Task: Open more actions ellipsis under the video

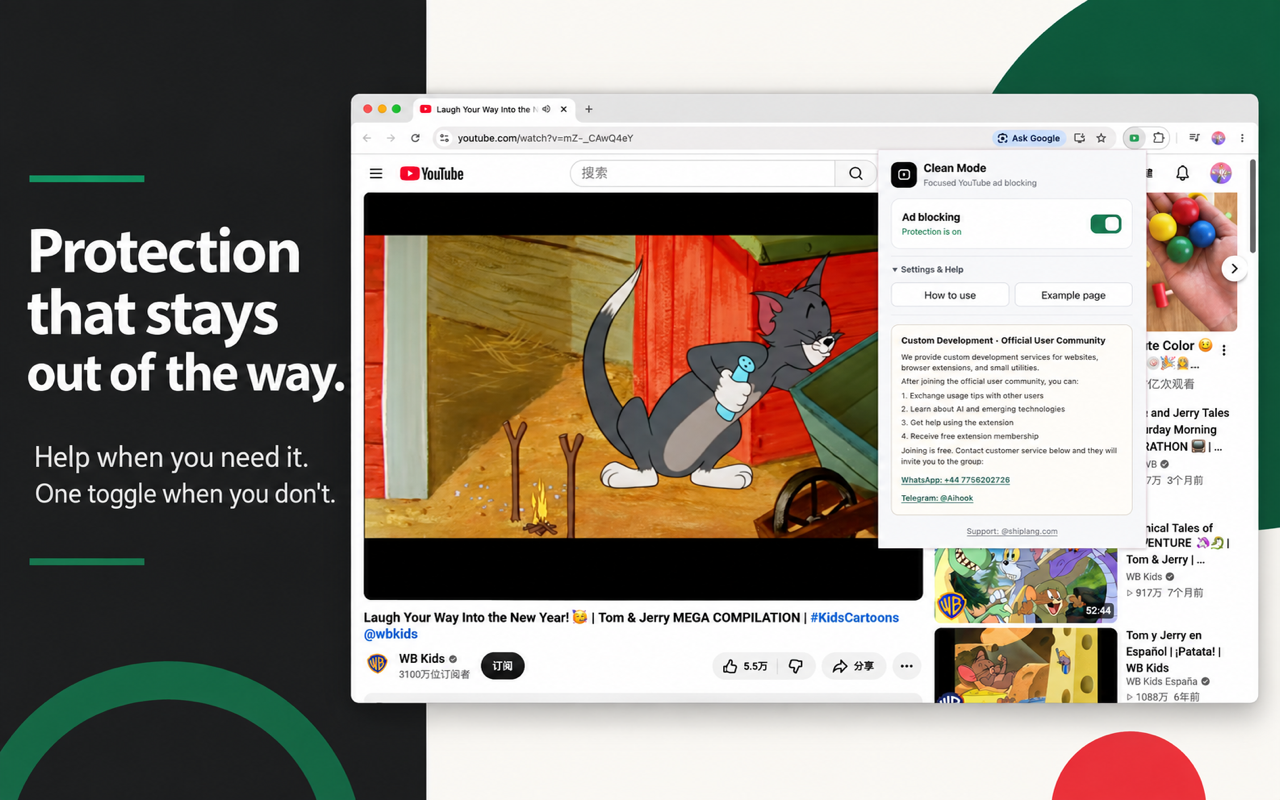Action: pyautogui.click(x=906, y=666)
